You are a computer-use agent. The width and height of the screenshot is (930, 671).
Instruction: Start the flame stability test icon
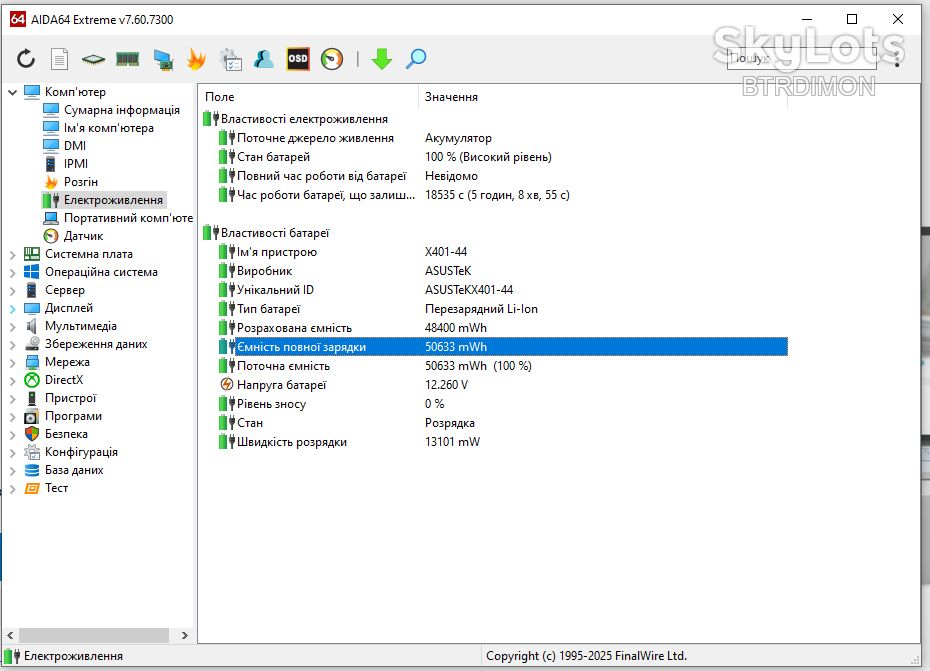click(196, 59)
